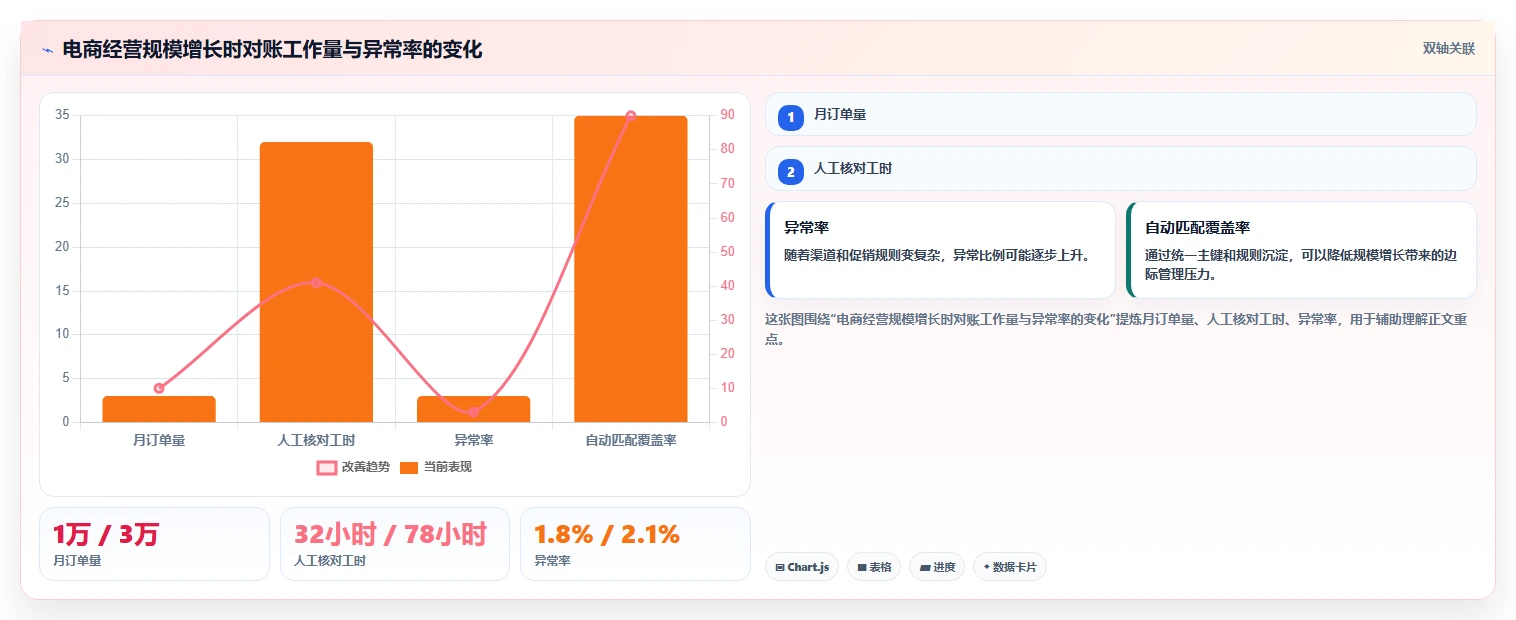Click the right axis value 90

(x=727, y=115)
